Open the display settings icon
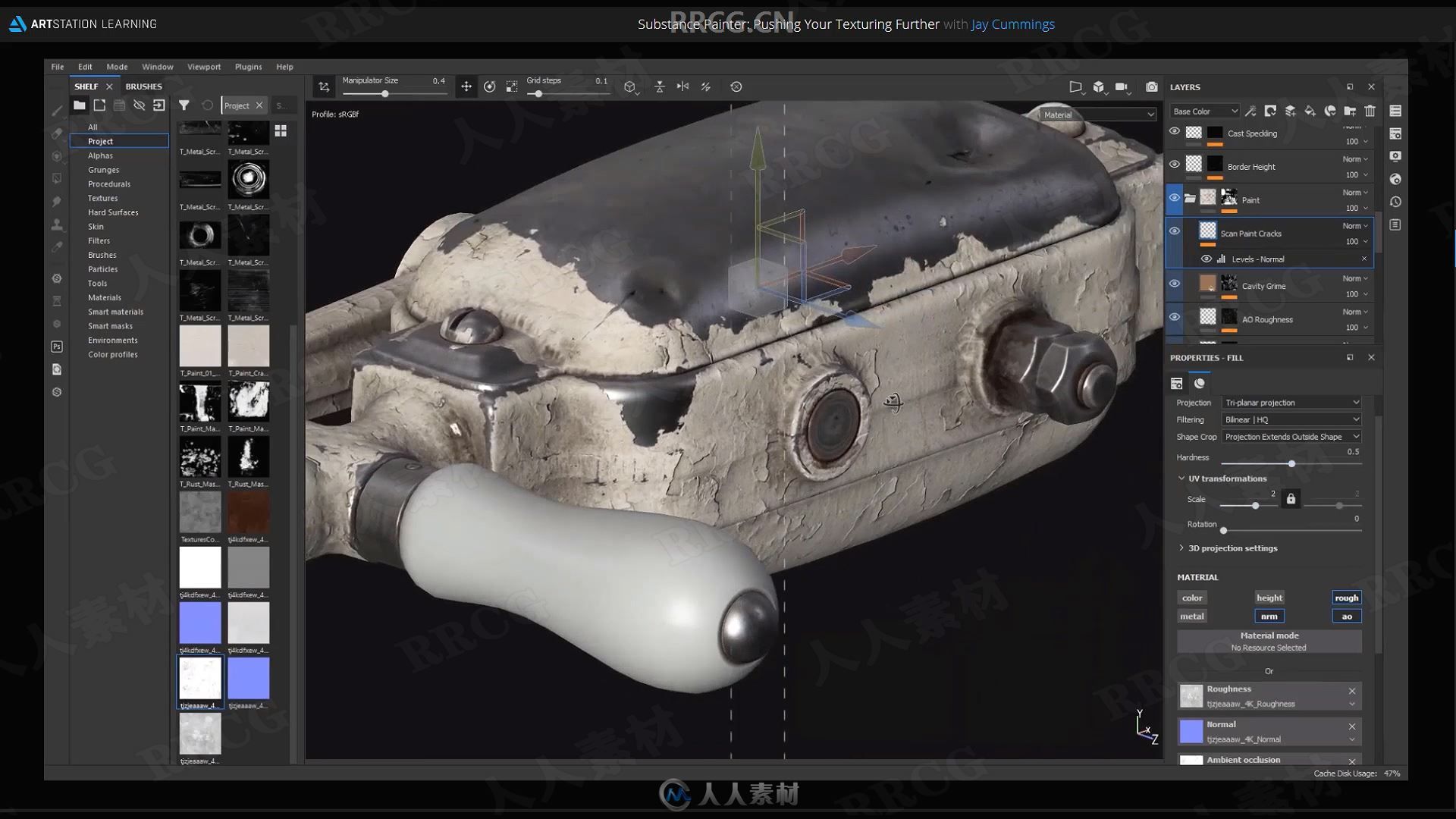1456x819 pixels. [x=1395, y=156]
